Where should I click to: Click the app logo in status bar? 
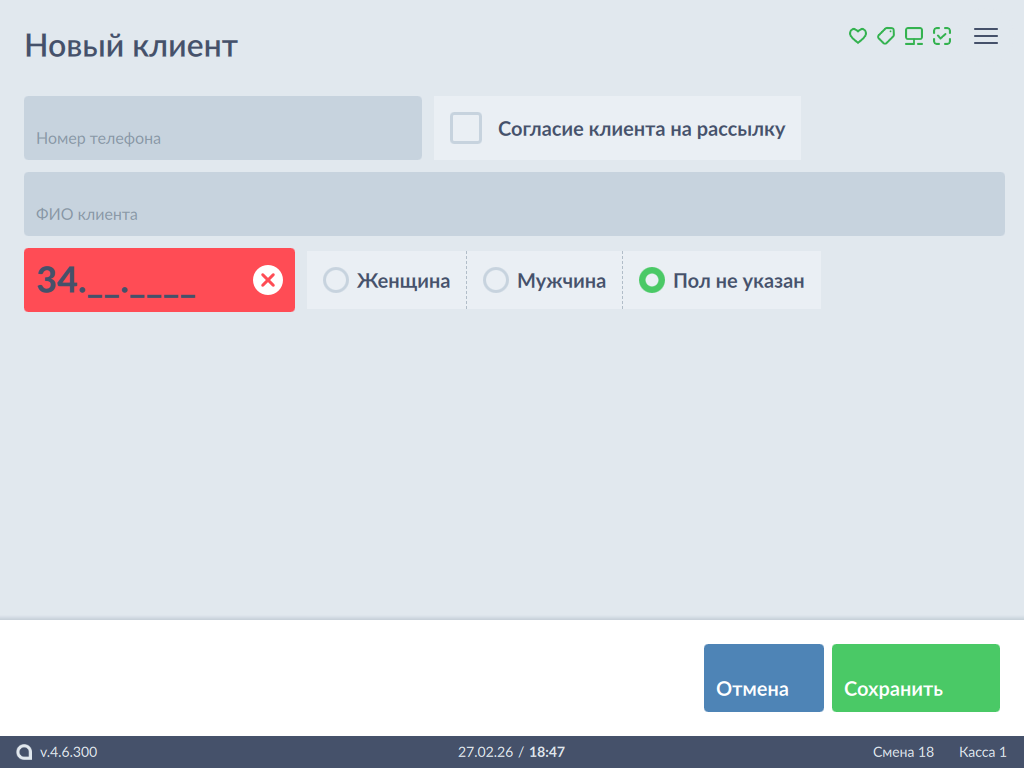click(25, 752)
